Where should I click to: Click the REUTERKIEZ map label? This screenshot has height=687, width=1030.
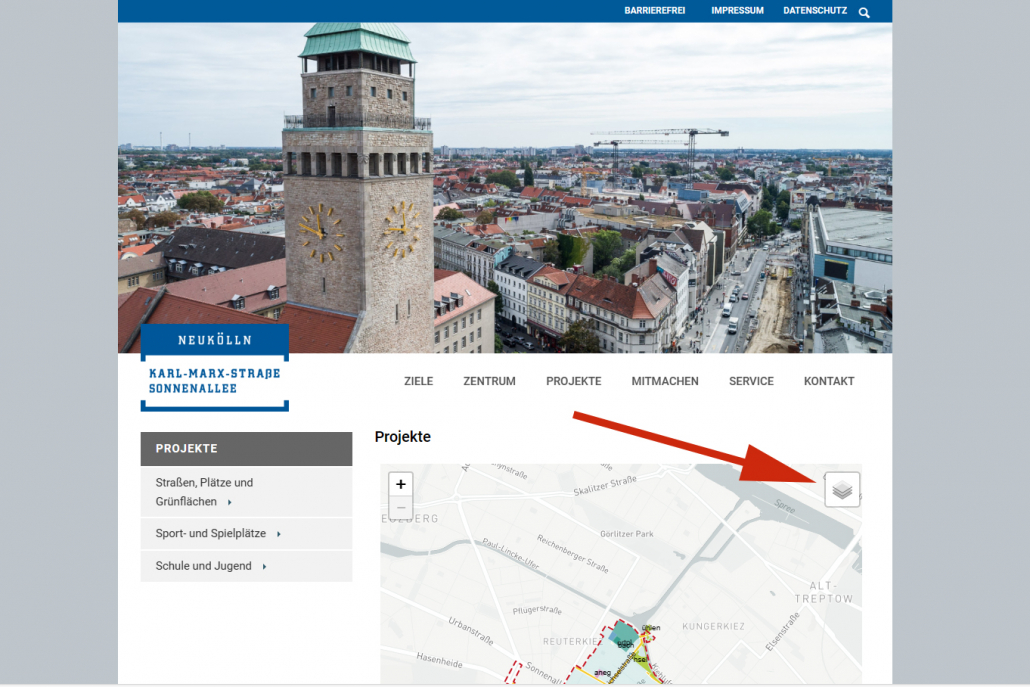click(570, 641)
